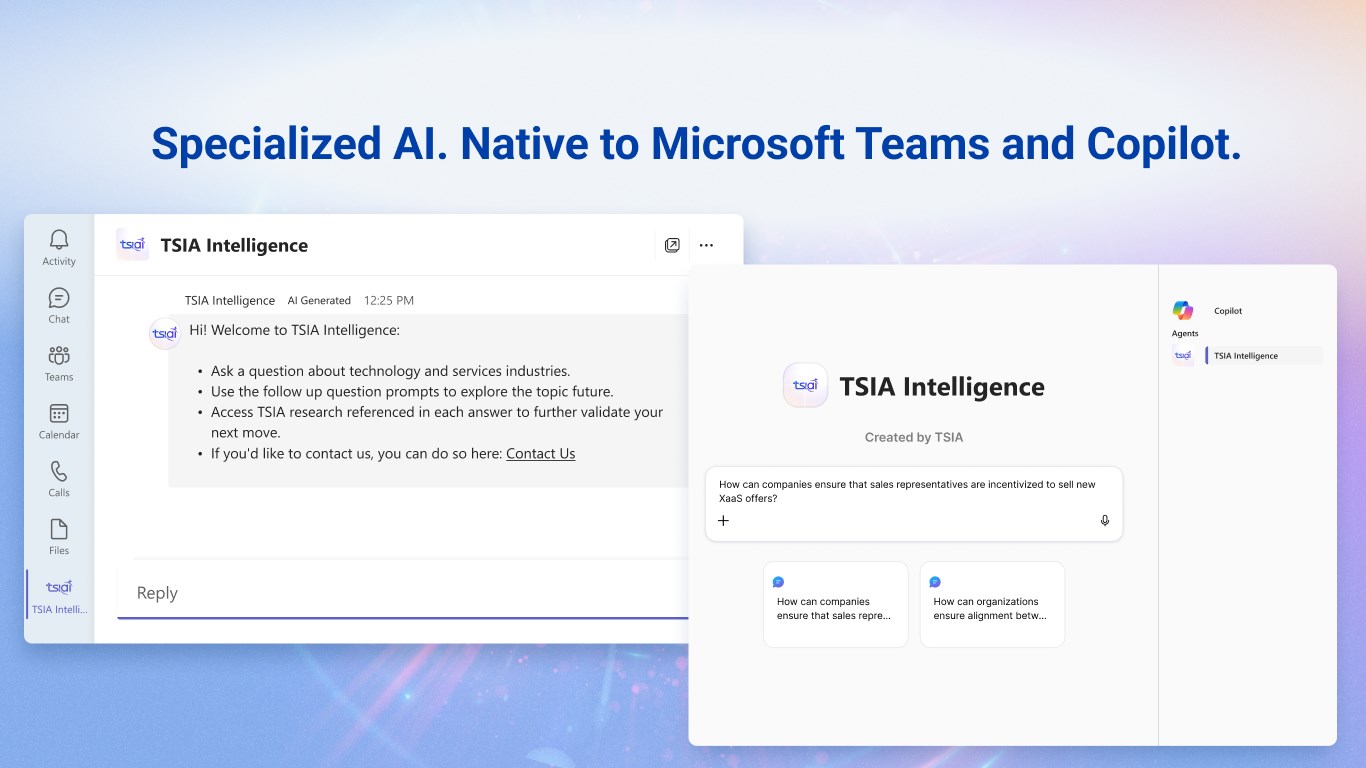Click the 'Access TSIA research referenced' bullet
The image size is (1366, 768).
(x=437, y=422)
